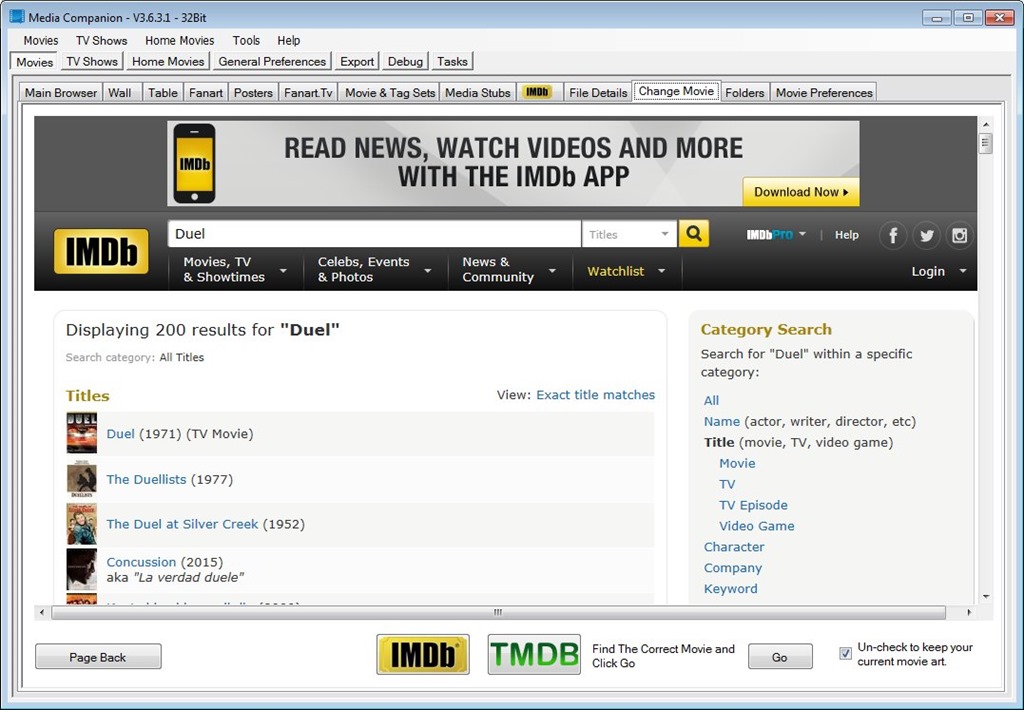Click the Duel (1971) poster thumbnail
1024x710 pixels.
coord(82,433)
